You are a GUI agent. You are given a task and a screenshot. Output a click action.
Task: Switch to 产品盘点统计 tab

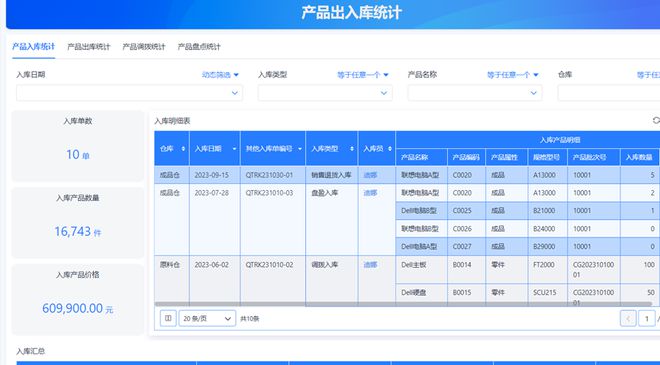click(x=199, y=47)
